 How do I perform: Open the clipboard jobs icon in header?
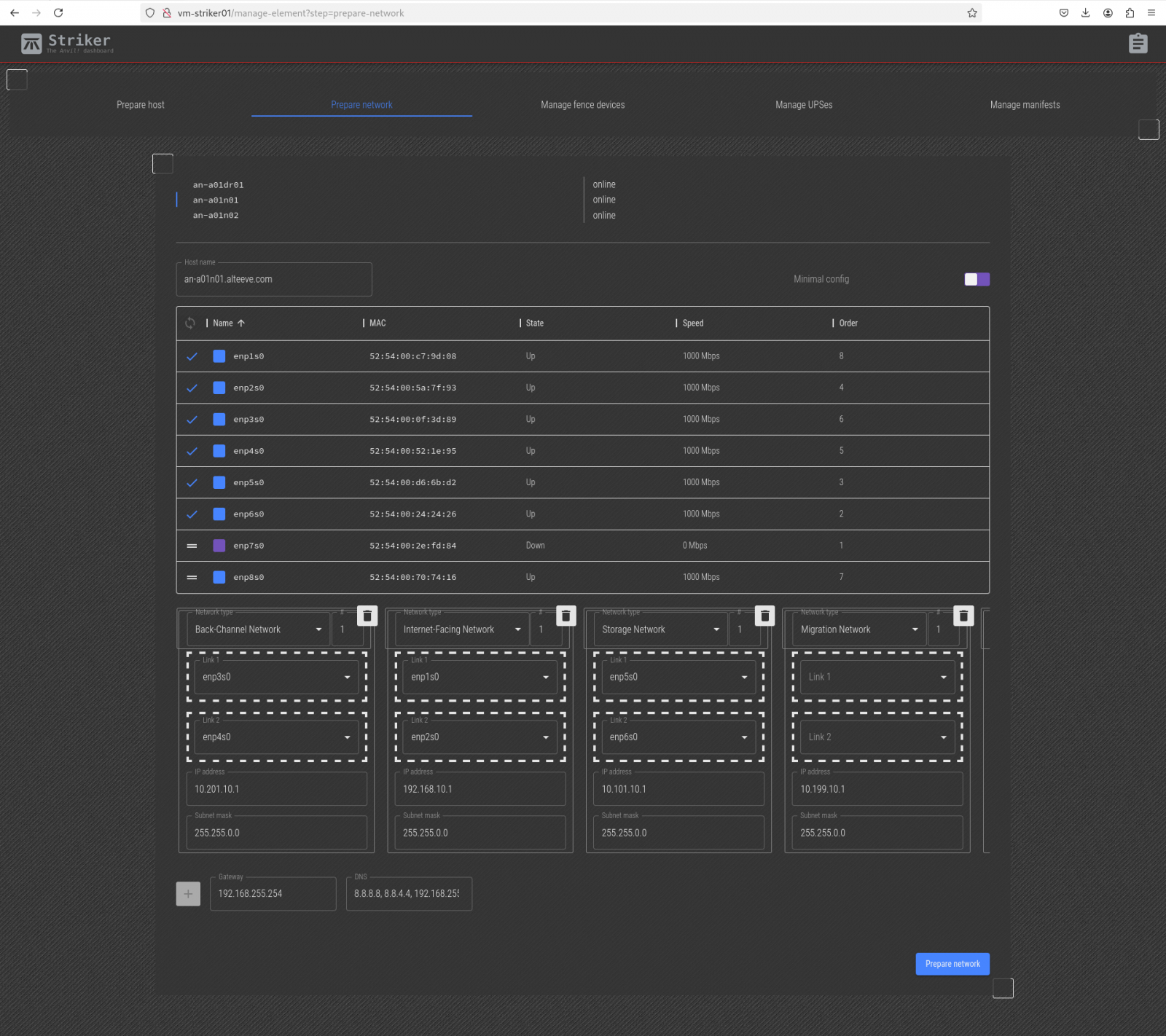click(x=1138, y=44)
